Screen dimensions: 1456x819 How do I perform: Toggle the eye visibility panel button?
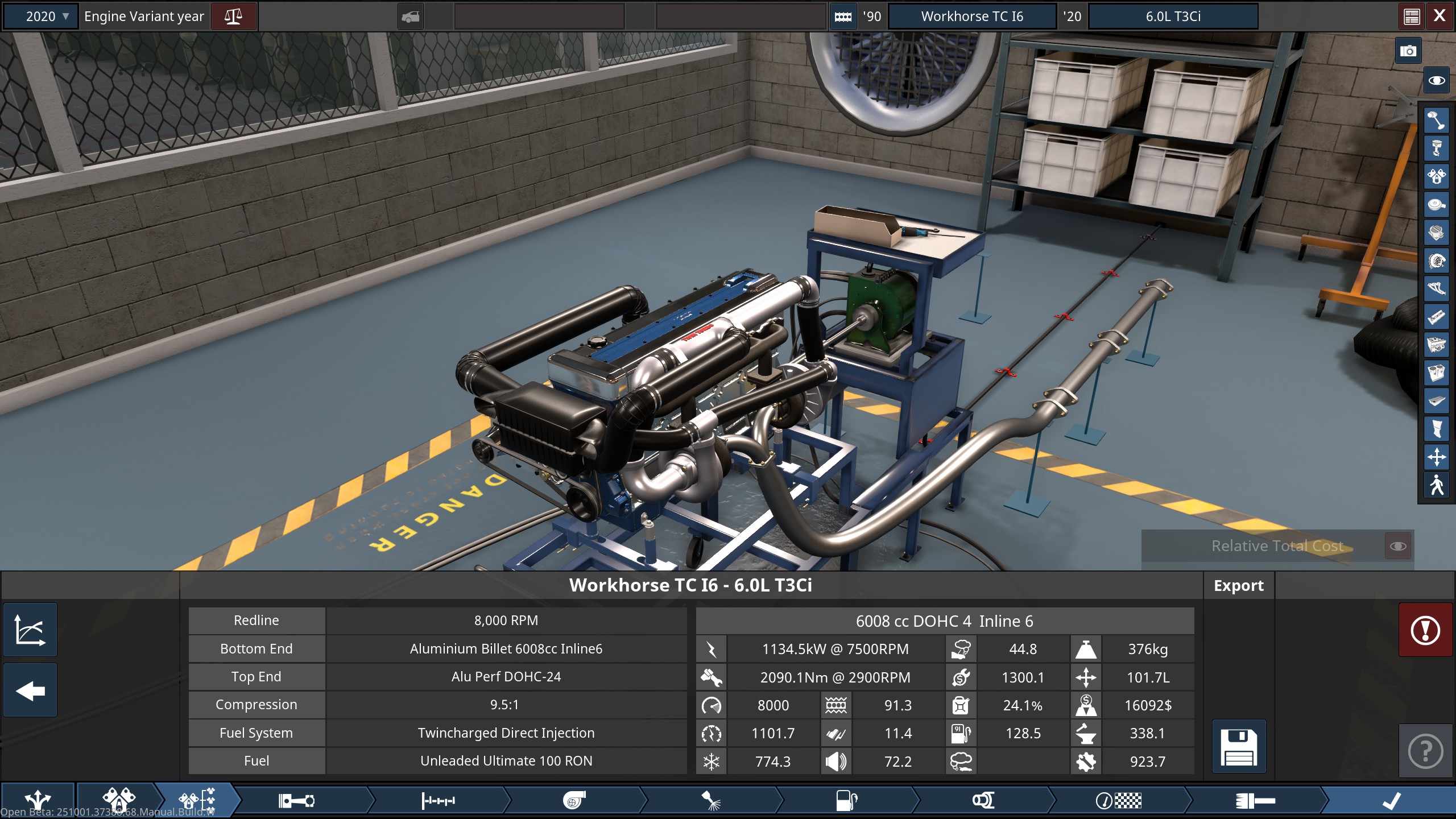pos(1436,81)
